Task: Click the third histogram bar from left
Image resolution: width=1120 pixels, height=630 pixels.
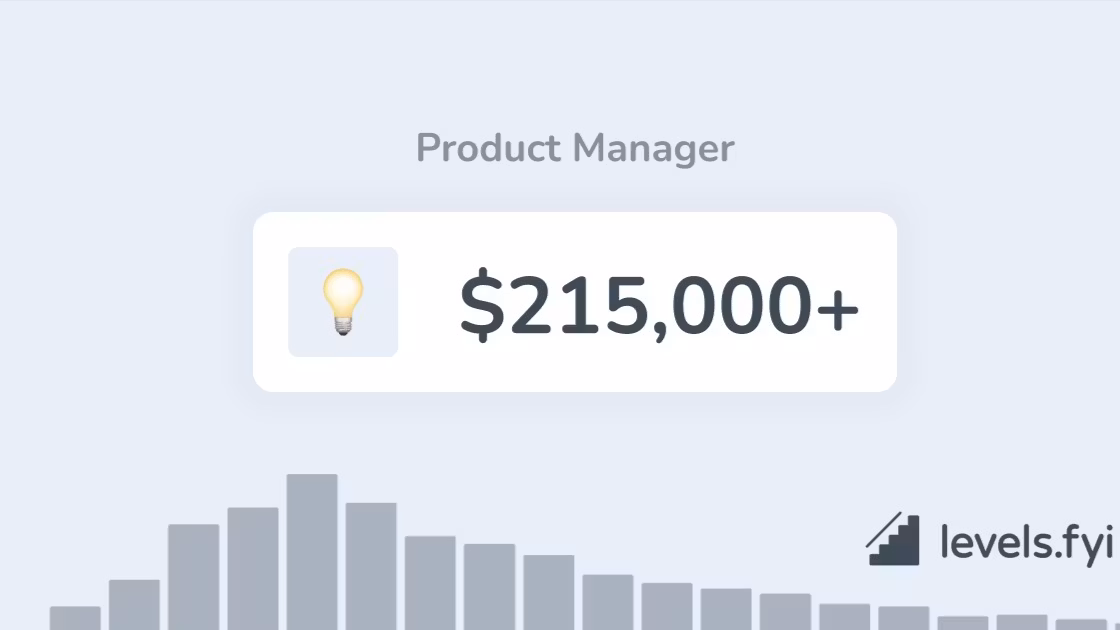Action: 193,577
